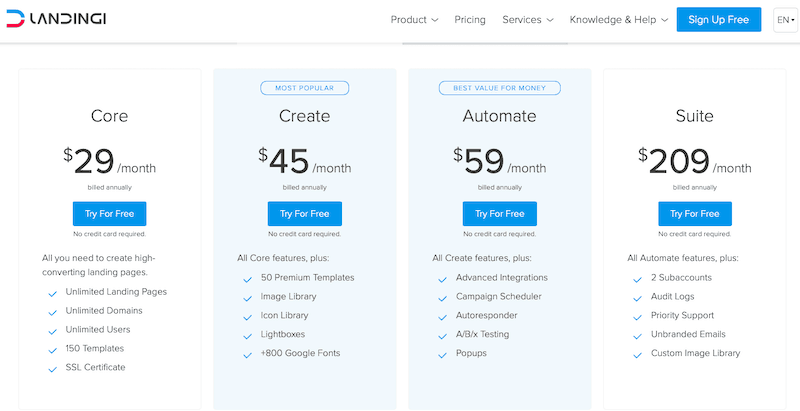Click checkmark beside Autoresponder
Viewport: 800px width, 411px height.
(442, 318)
